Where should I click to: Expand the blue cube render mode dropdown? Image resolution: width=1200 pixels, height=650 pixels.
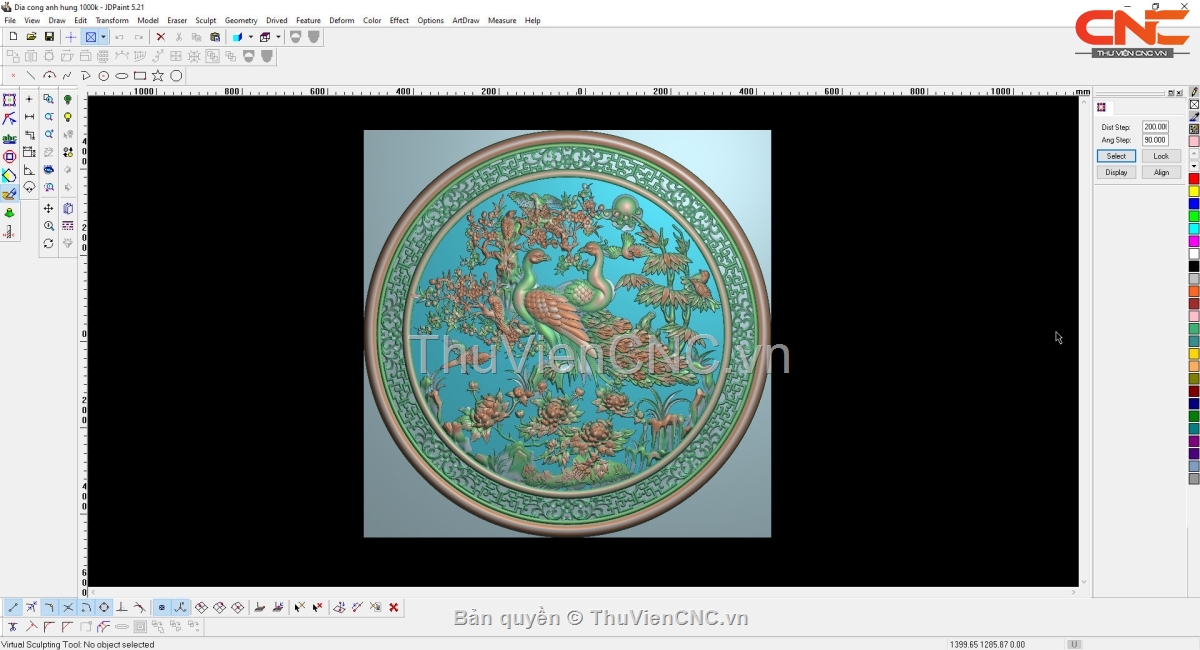[x=250, y=37]
